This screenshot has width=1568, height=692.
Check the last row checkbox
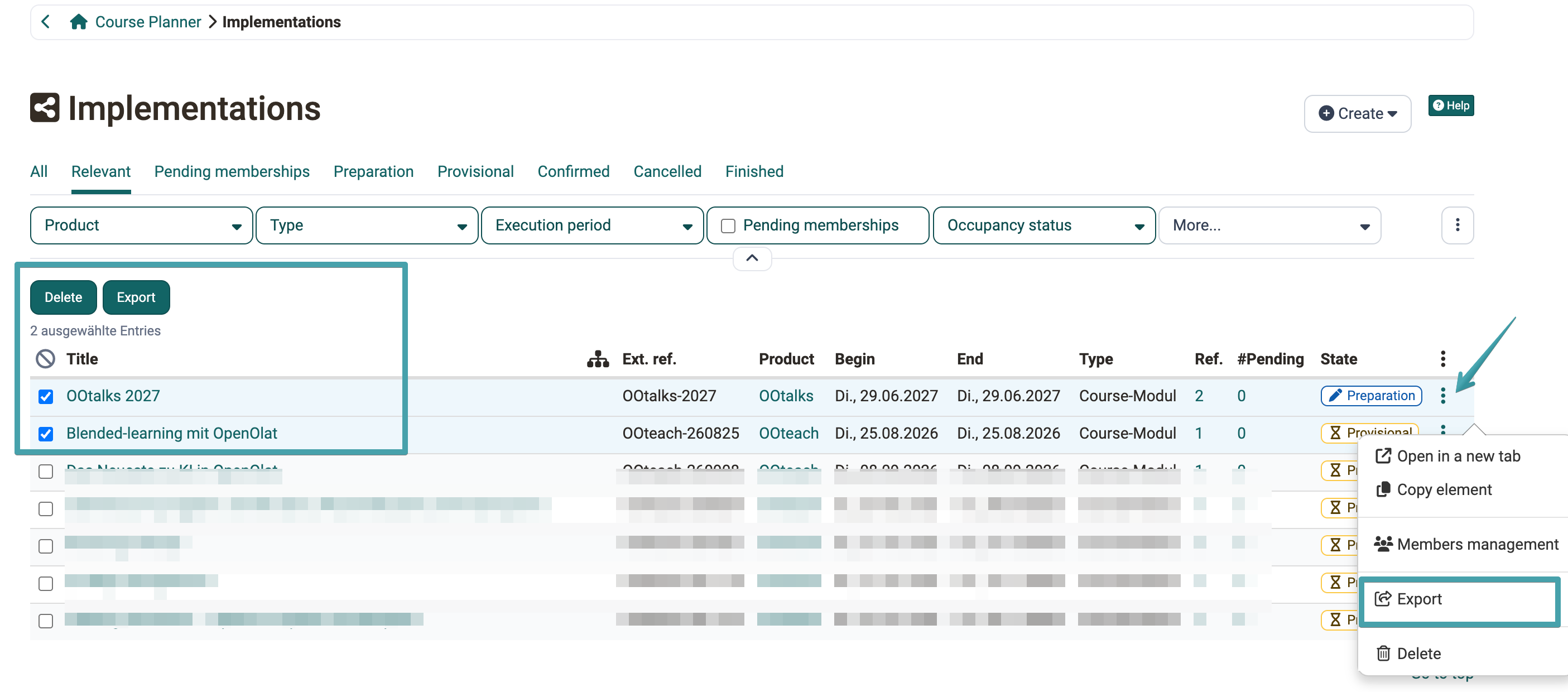46,621
